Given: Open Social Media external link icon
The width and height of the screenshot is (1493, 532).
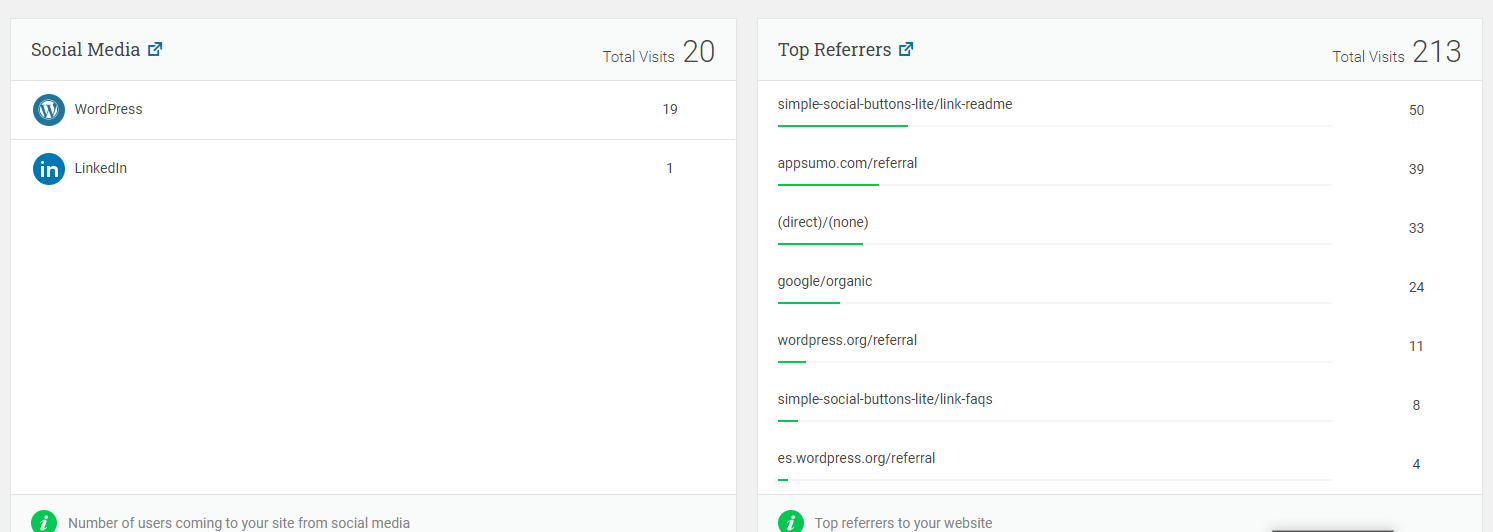Looking at the screenshot, I should pyautogui.click(x=155, y=49).
